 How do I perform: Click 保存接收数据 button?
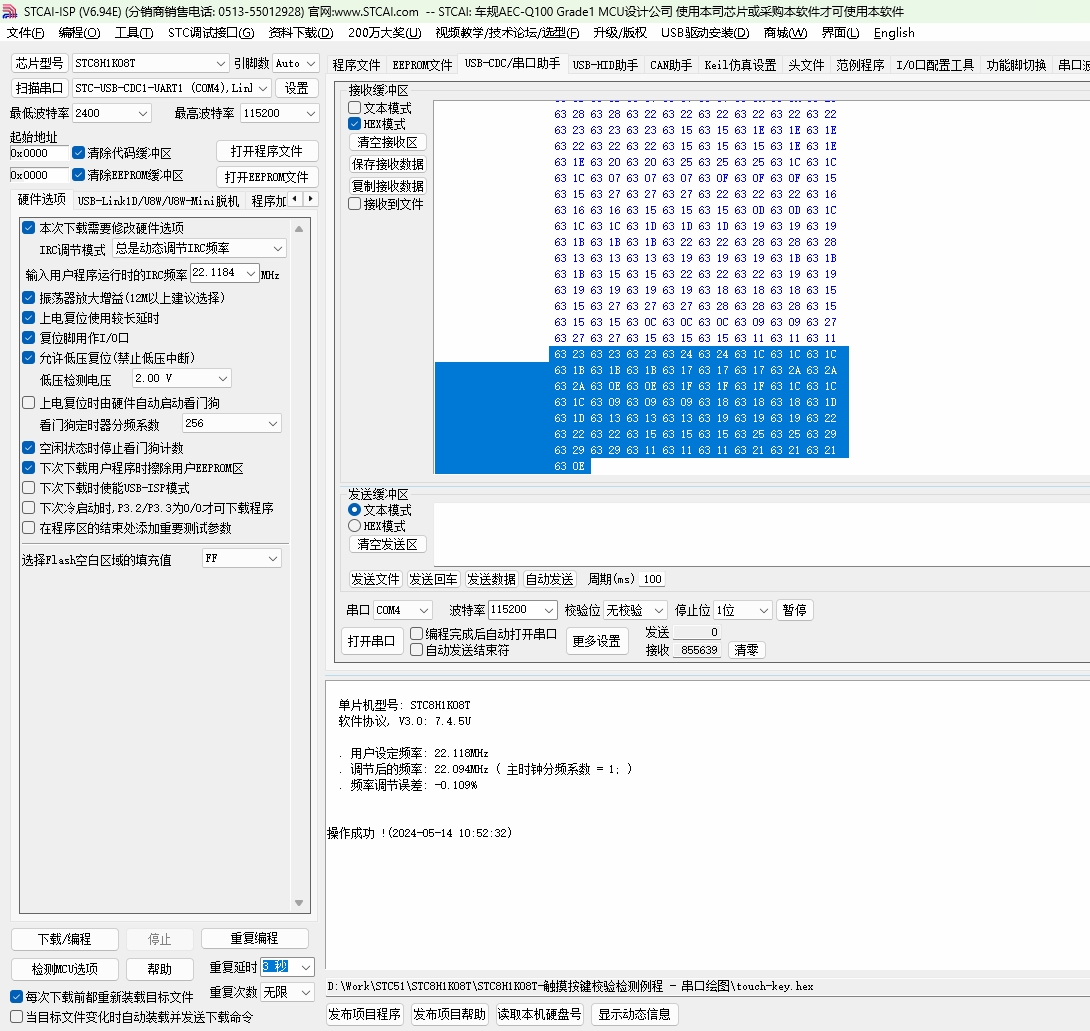click(387, 164)
